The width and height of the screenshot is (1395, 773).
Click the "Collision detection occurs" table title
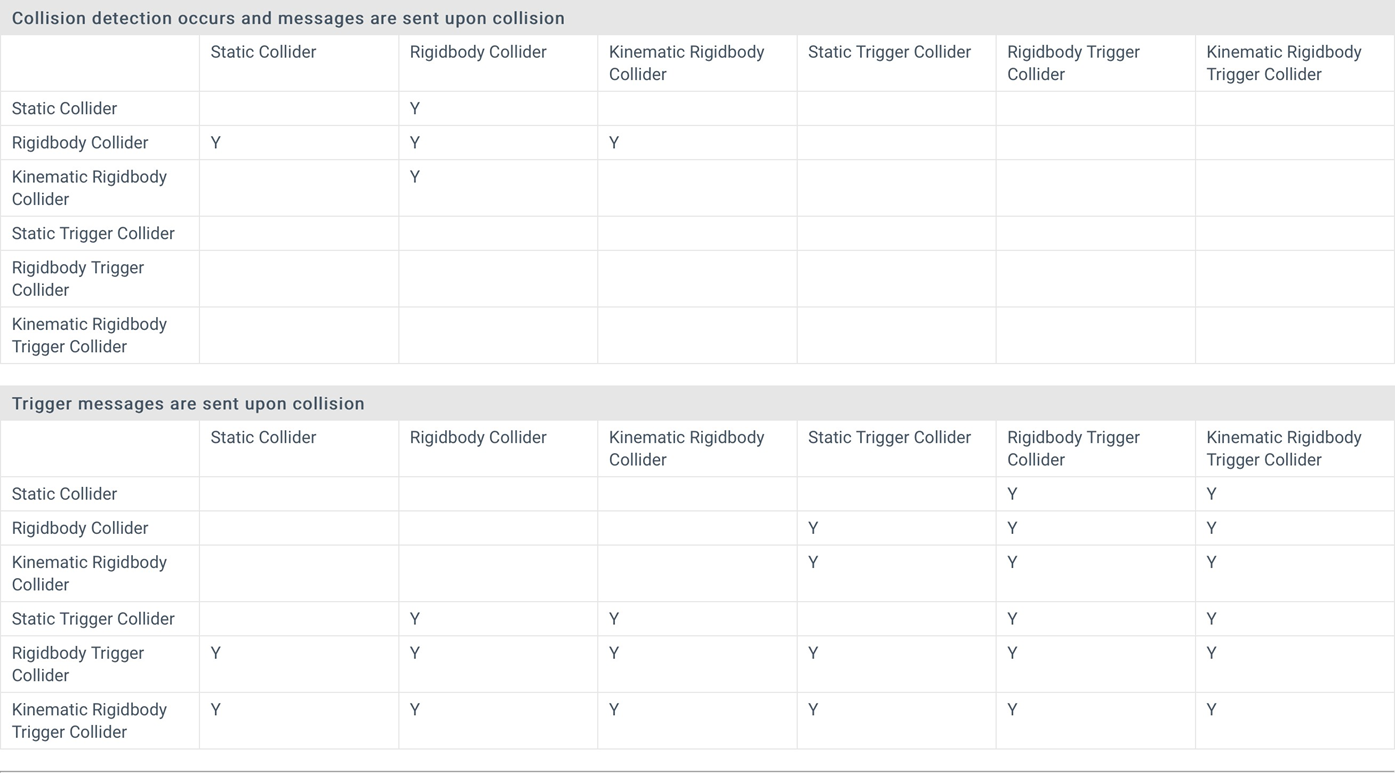pyautogui.click(x=288, y=18)
